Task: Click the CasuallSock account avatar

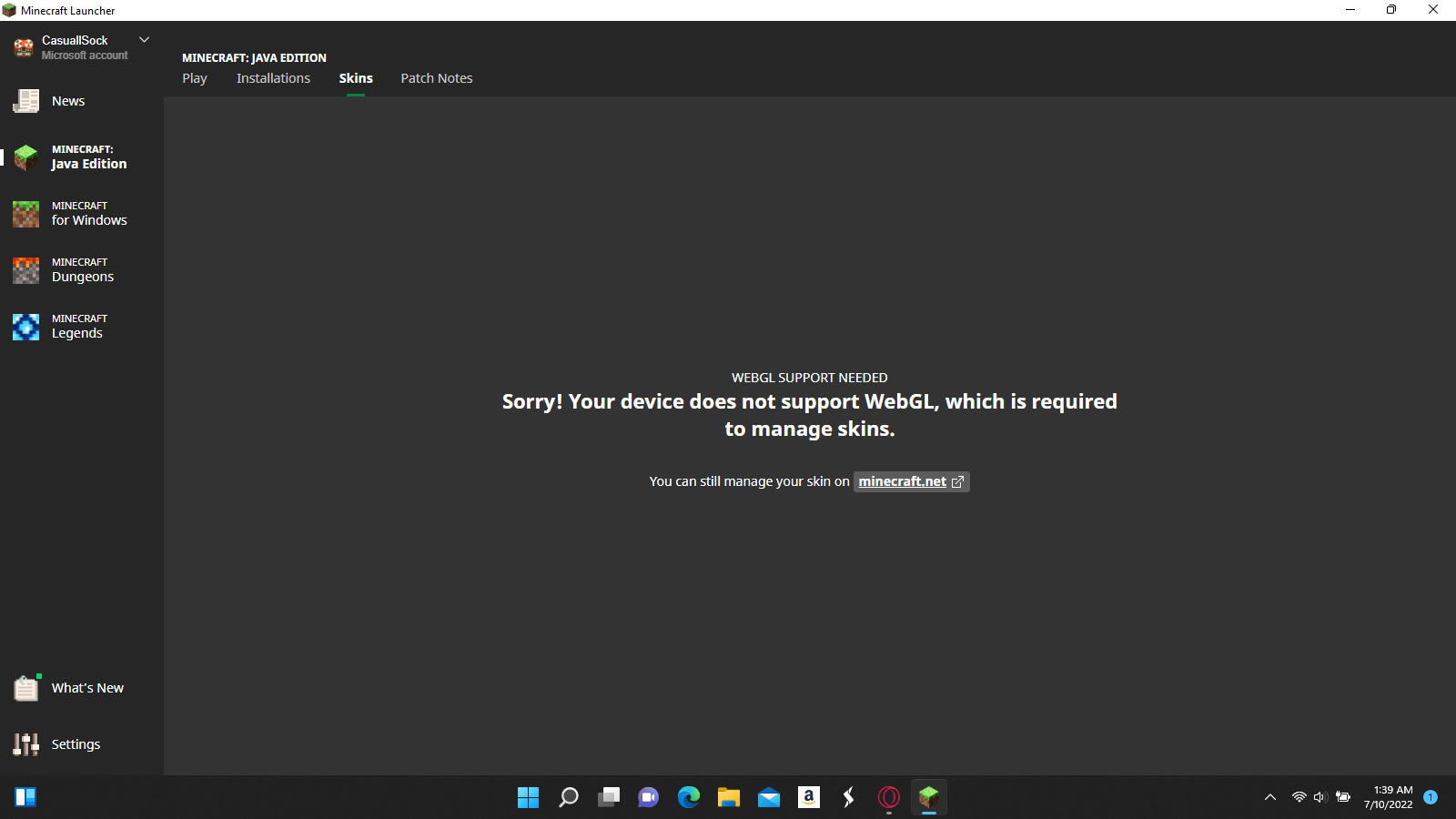Action: [x=24, y=47]
